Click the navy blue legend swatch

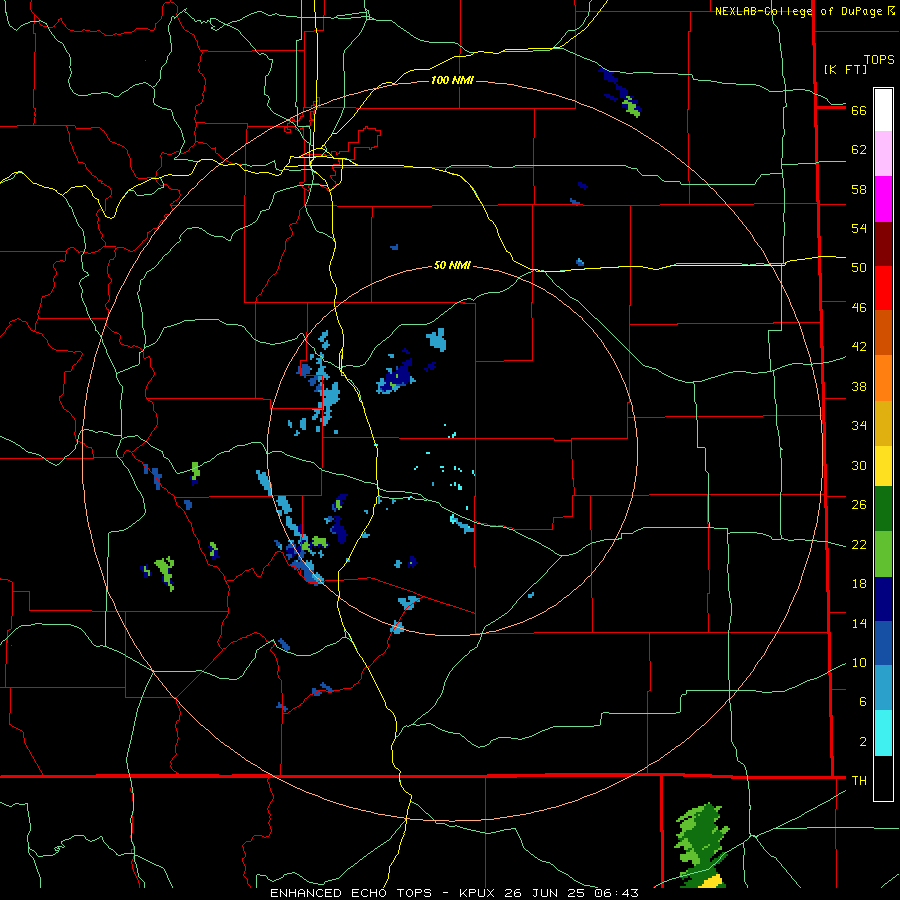tap(883, 599)
